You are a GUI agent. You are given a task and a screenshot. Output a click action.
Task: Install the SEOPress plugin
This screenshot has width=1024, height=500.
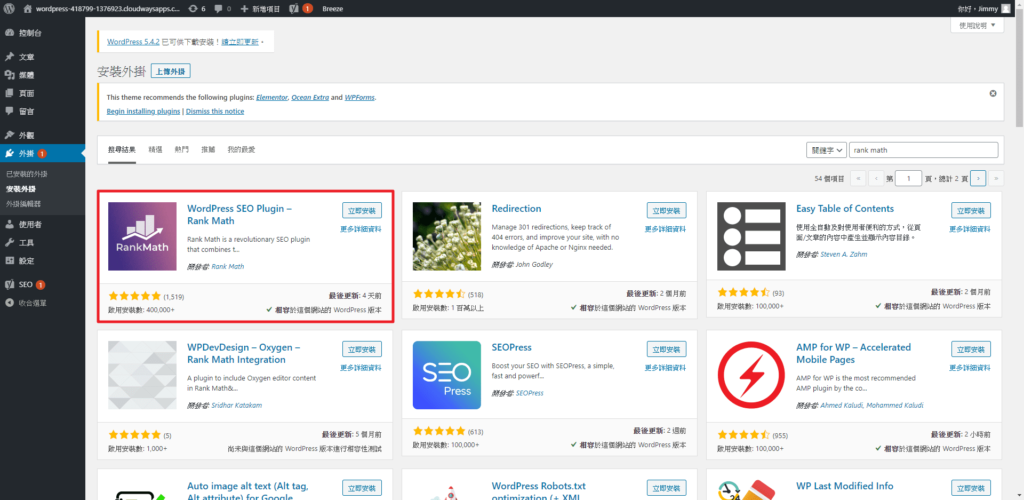point(666,349)
